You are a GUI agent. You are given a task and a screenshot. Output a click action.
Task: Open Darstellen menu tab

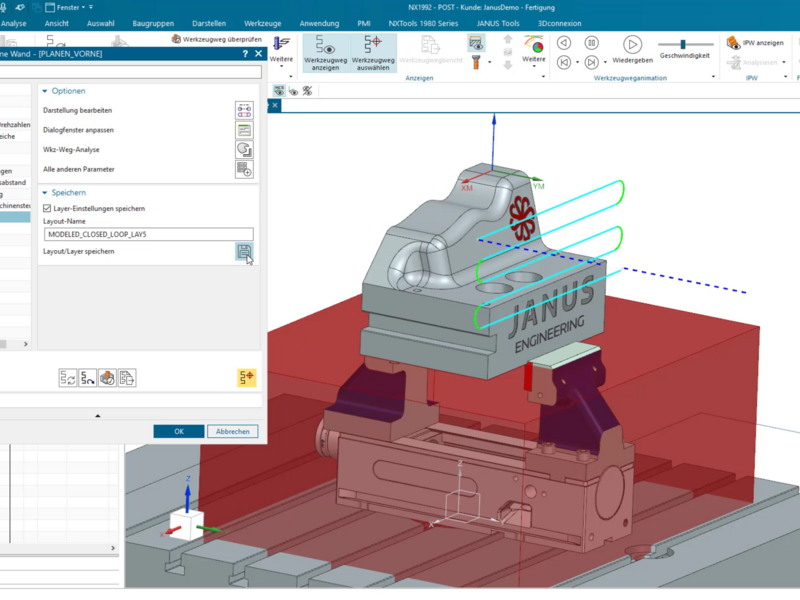(x=209, y=23)
